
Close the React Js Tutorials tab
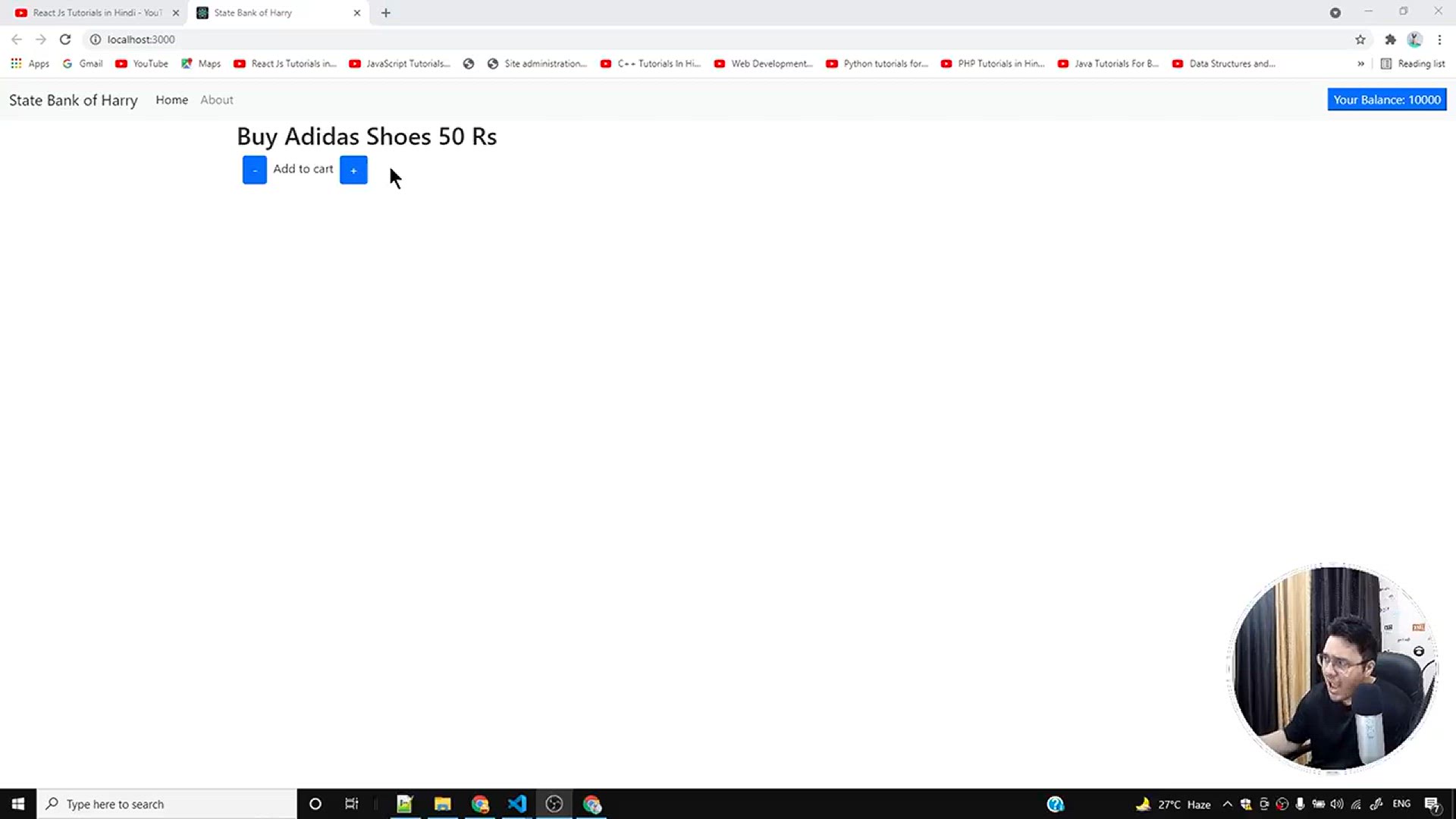click(176, 13)
